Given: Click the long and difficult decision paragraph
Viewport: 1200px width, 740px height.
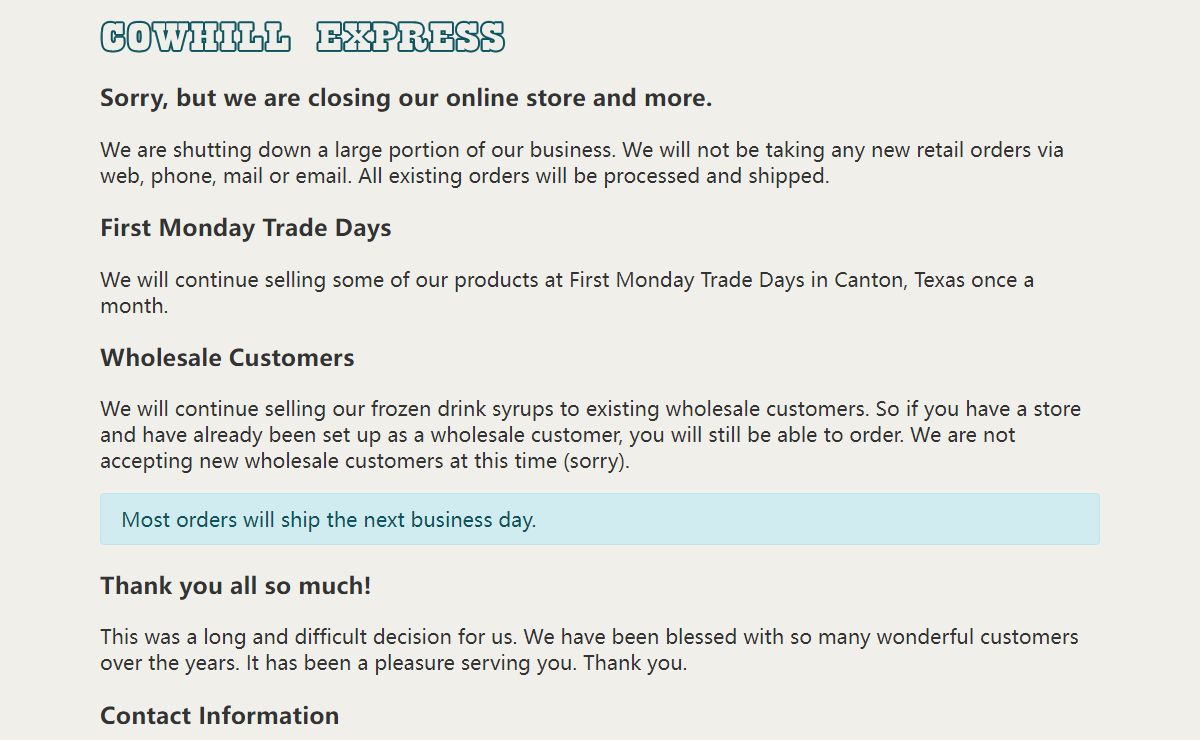Looking at the screenshot, I should click(589, 650).
